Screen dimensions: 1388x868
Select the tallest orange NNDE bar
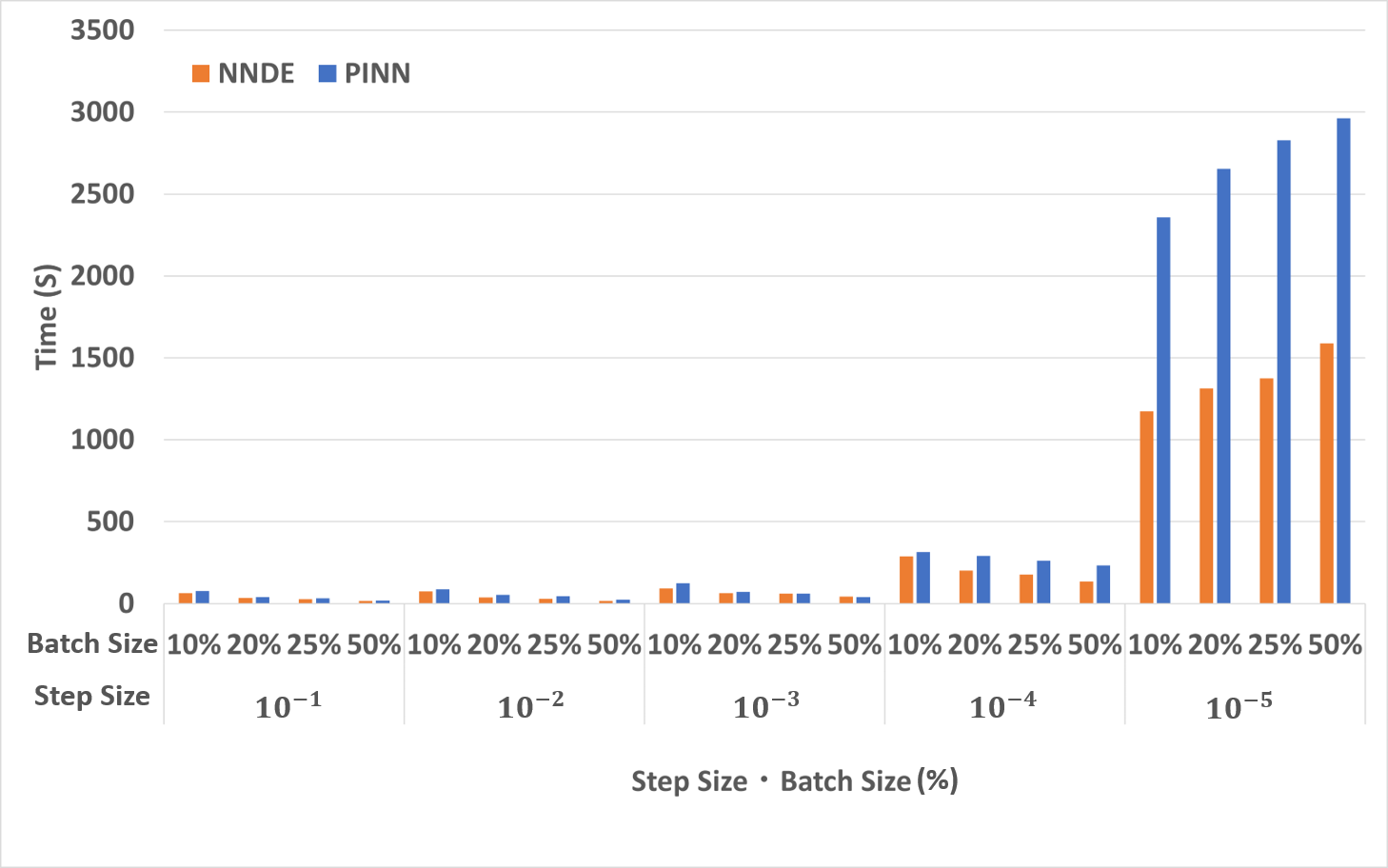[1326, 474]
